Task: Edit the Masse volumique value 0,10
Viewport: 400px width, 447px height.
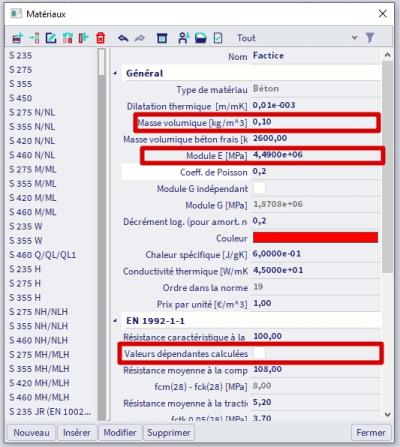Action: [315, 122]
